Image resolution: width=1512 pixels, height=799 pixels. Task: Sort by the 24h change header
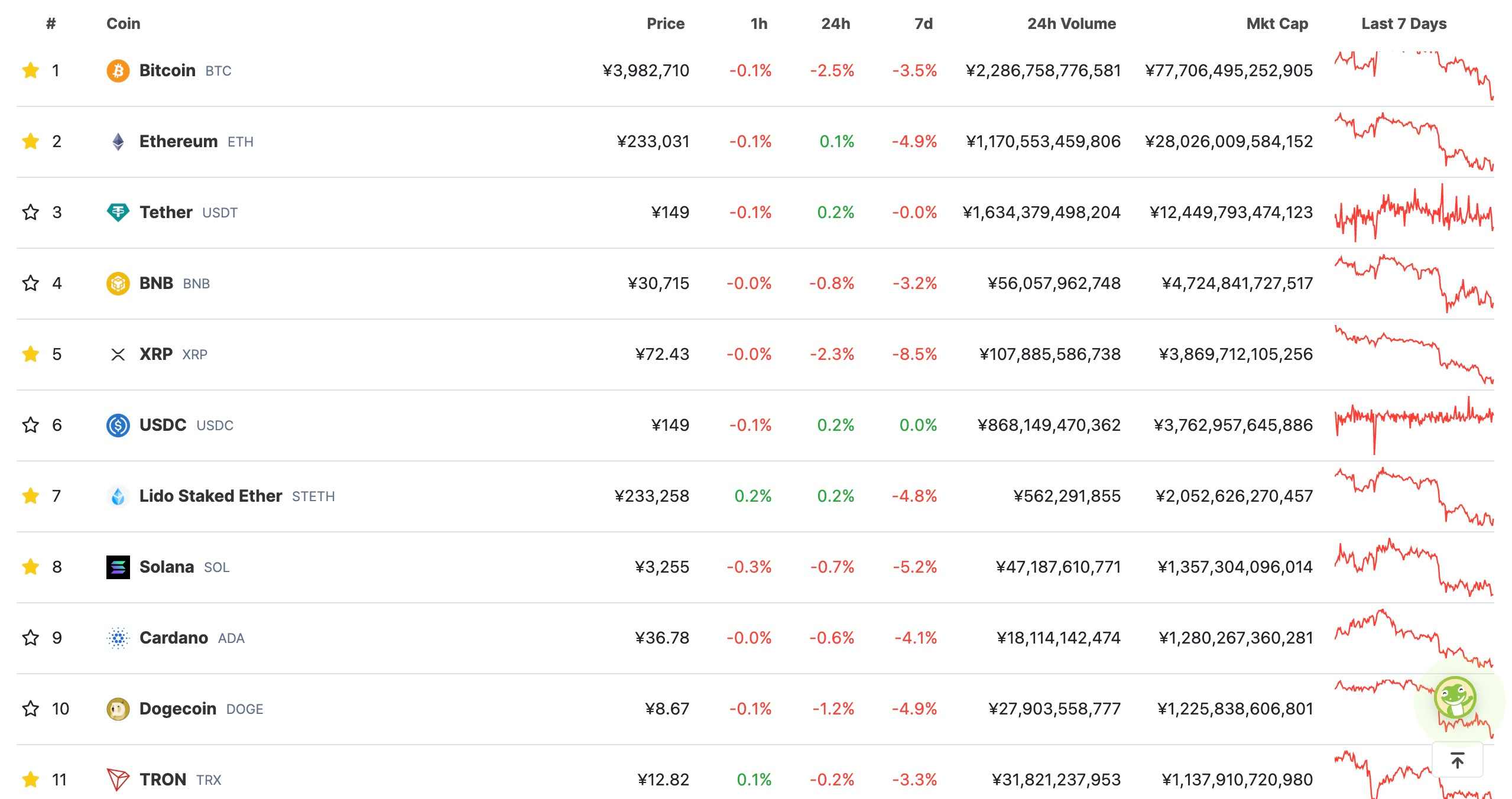coord(836,24)
